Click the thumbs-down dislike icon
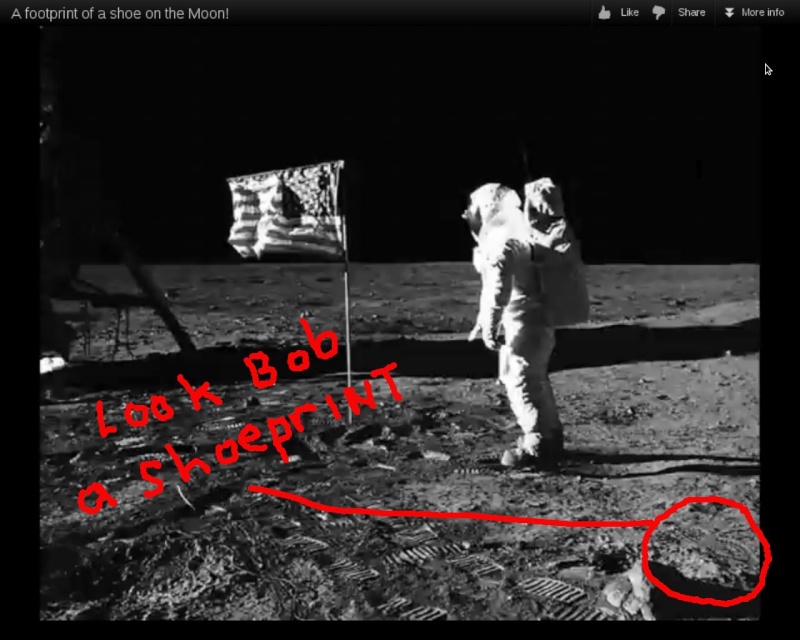This screenshot has width=800, height=640. coord(659,13)
